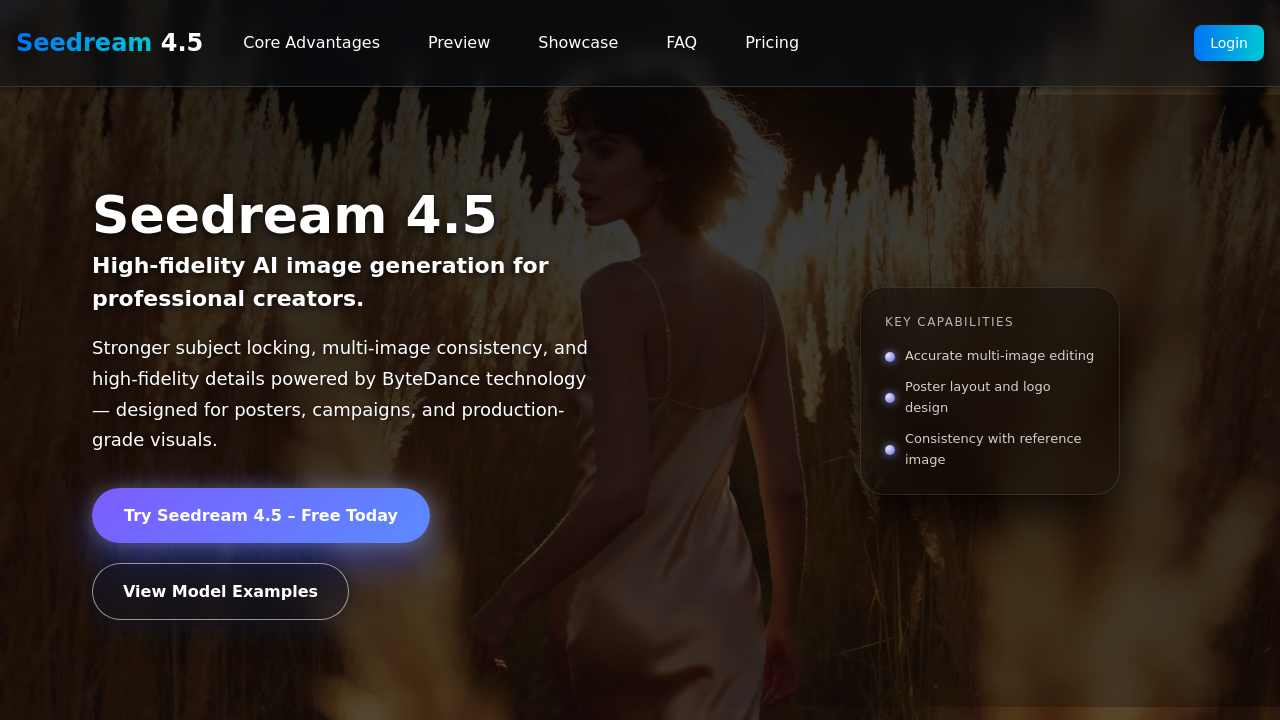1280x720 pixels.
Task: Open the FAQ navigation item
Action: pyautogui.click(x=681, y=42)
